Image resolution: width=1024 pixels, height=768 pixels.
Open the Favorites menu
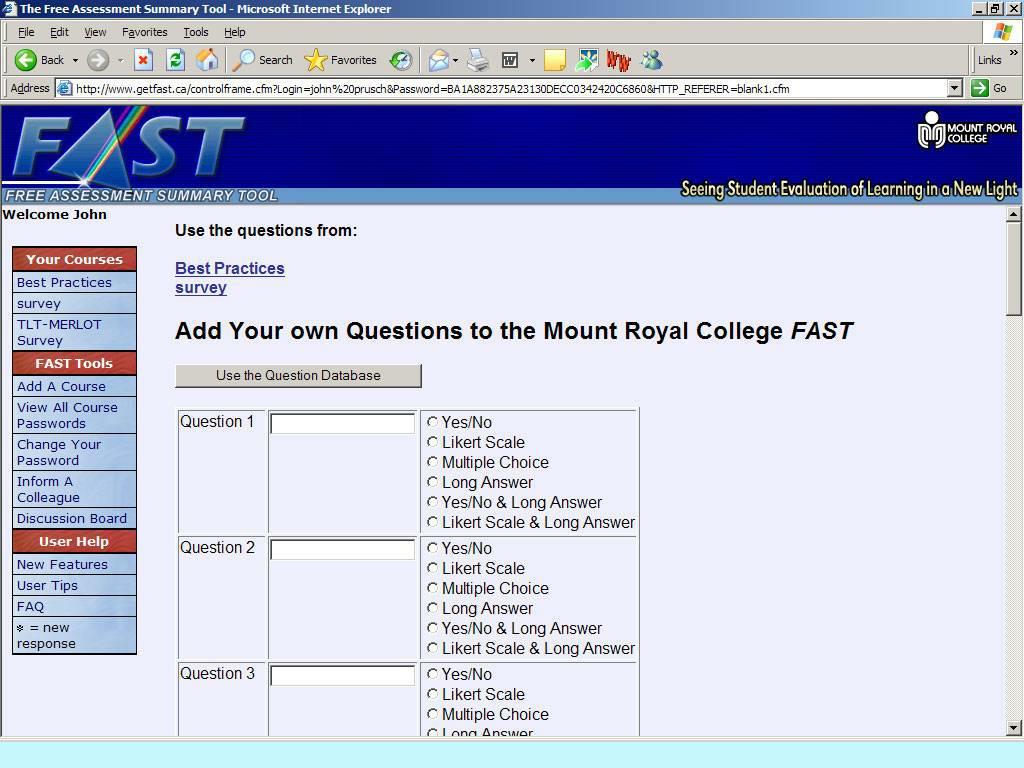[x=144, y=32]
